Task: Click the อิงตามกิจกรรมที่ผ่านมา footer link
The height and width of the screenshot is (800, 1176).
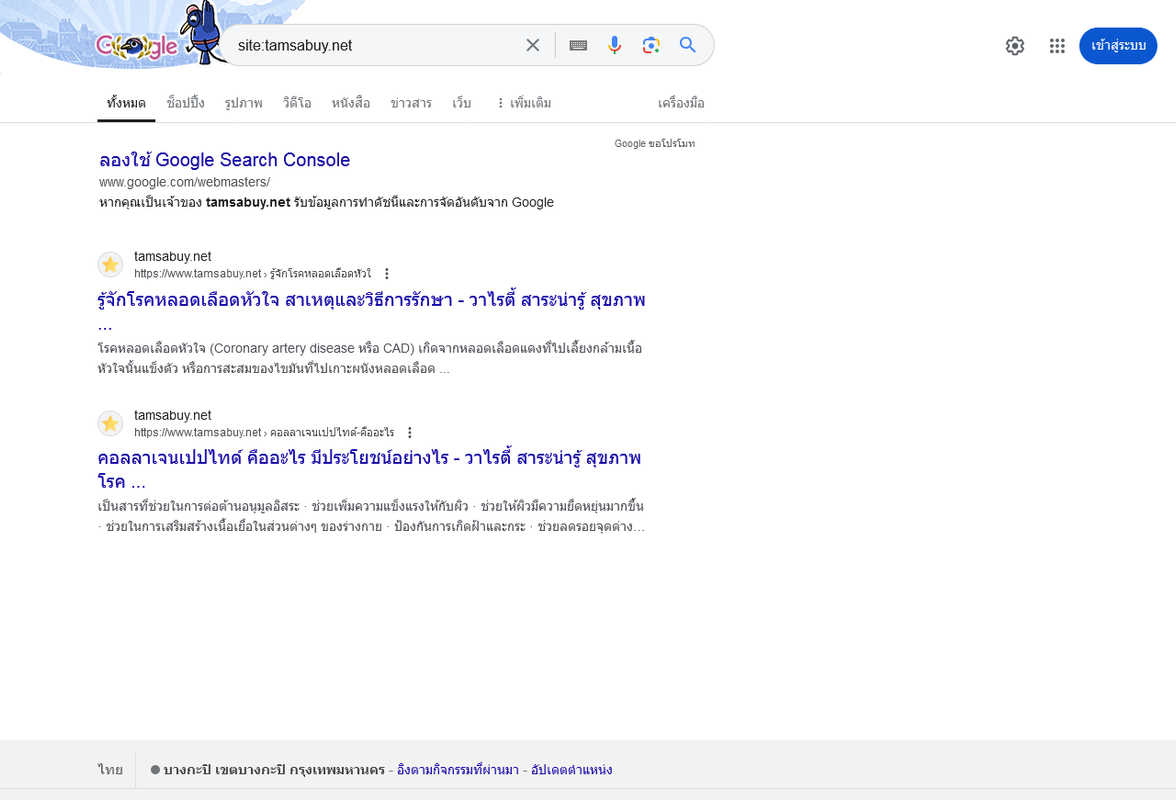Action: point(458,770)
